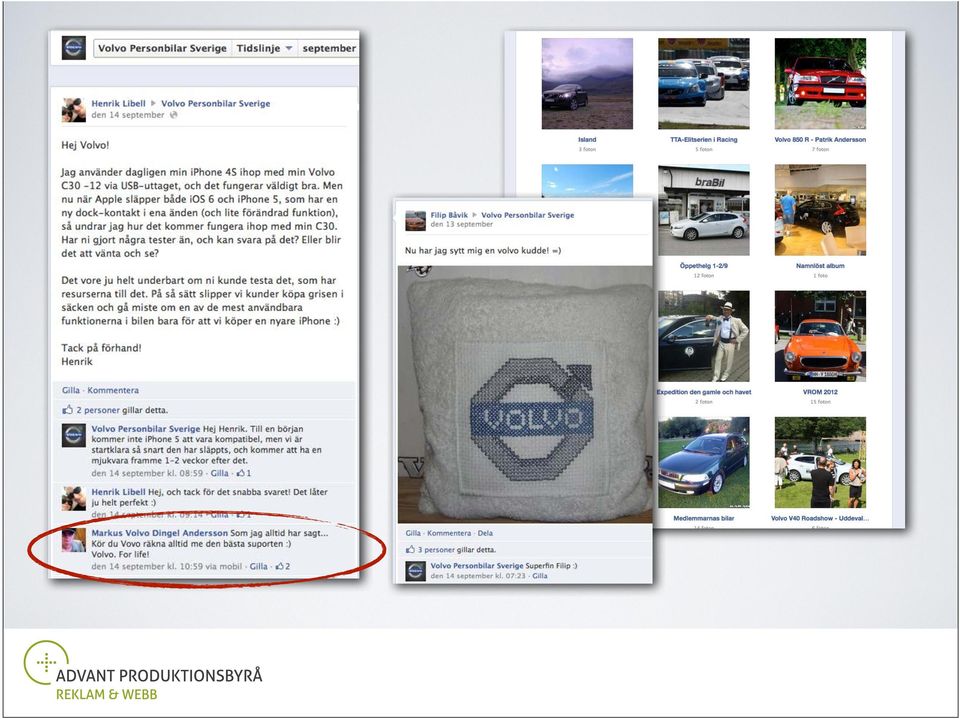Click TTA-Elitserien i Racing album title
Screen dimensions: 960x719
[703, 140]
